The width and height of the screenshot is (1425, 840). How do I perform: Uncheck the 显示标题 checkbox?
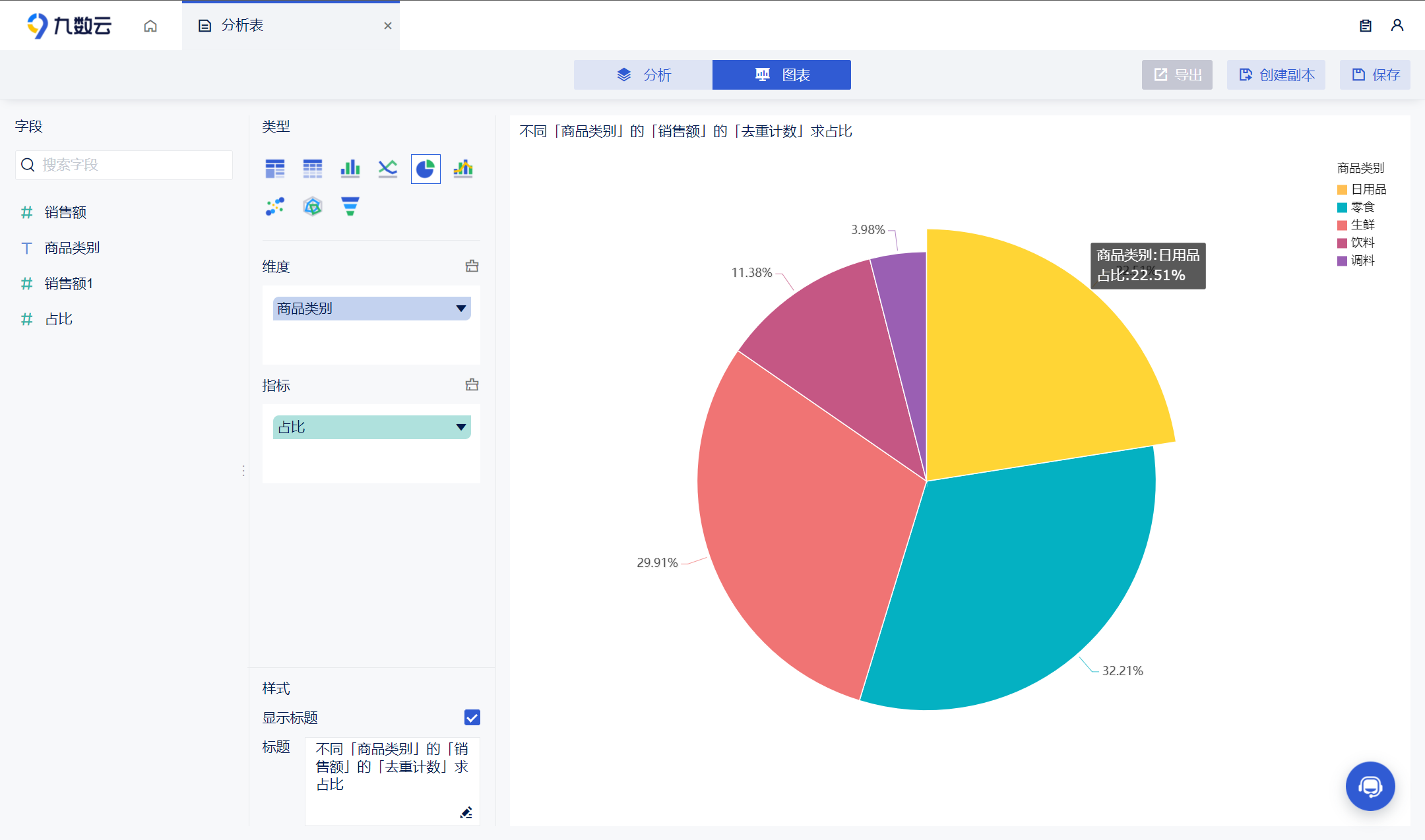click(472, 717)
